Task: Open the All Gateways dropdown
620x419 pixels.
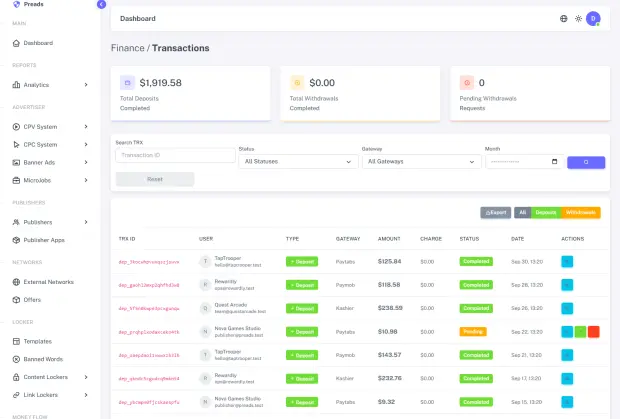Action: point(422,162)
